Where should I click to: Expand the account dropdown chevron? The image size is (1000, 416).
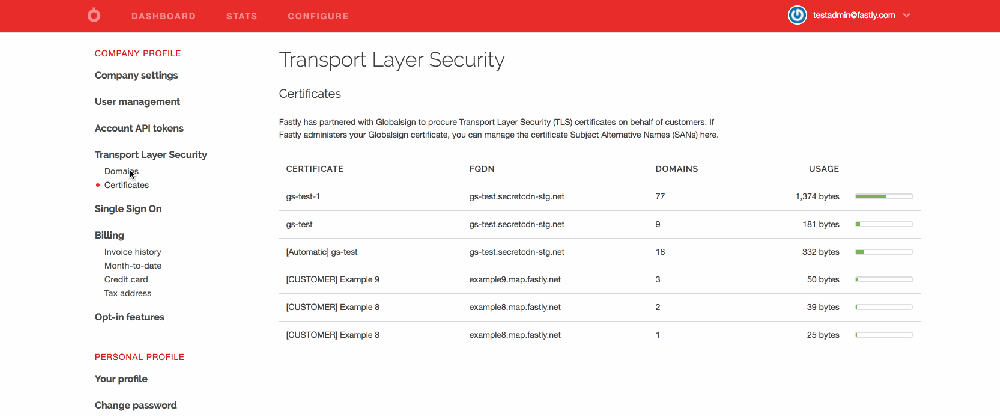click(906, 16)
